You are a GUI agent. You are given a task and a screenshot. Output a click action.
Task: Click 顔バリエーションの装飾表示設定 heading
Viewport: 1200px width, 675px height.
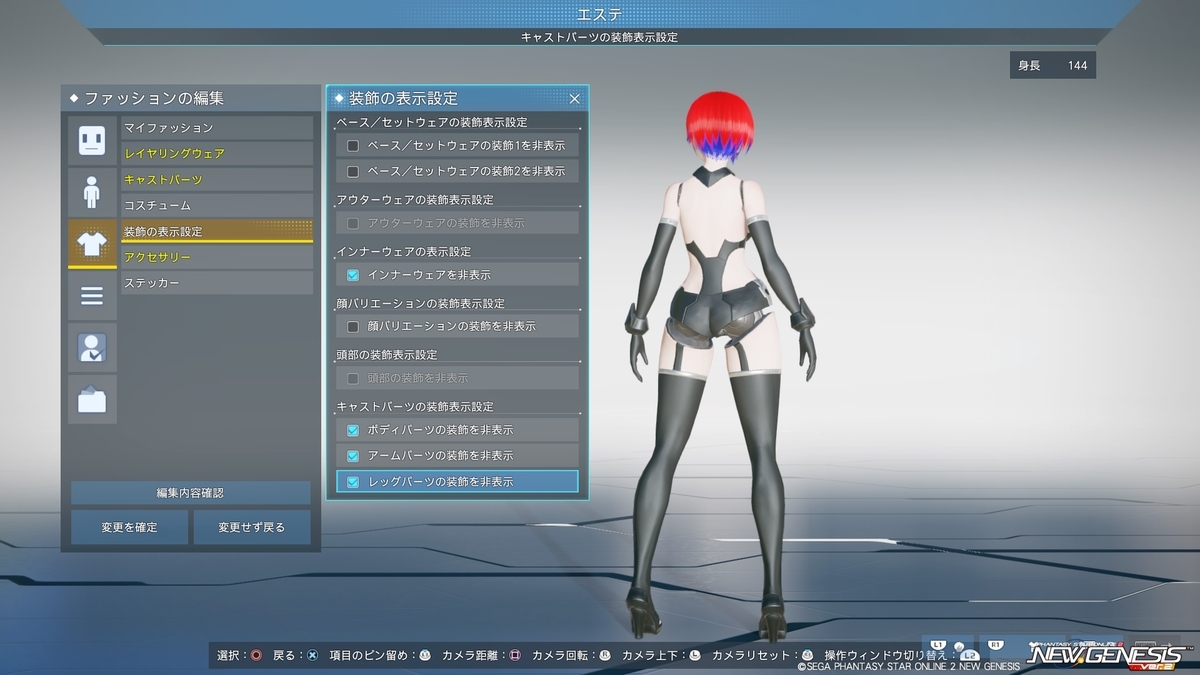point(421,303)
